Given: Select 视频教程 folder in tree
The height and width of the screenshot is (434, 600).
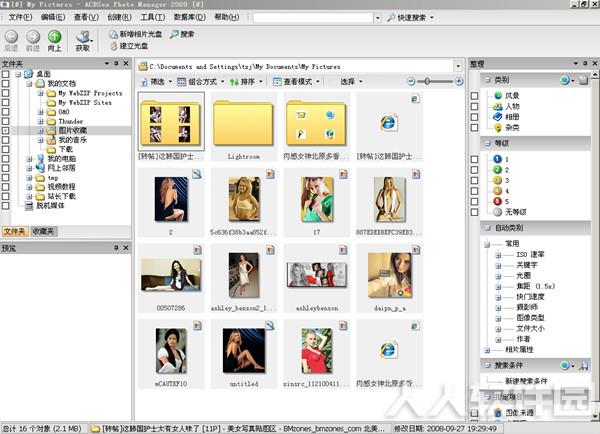Looking at the screenshot, I should coord(61,187).
